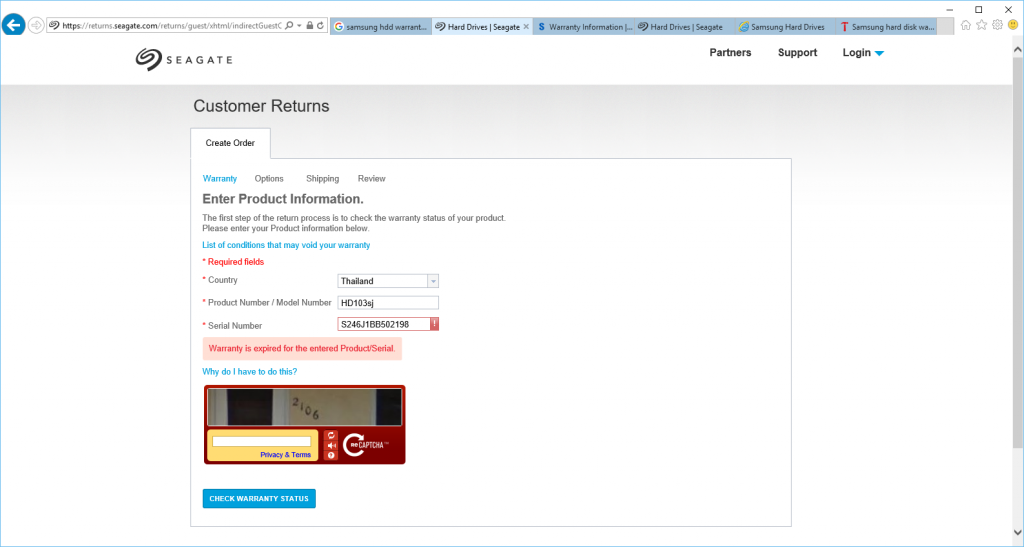Click the Check Warranty Status button
The image size is (1024, 547).
coord(259,499)
